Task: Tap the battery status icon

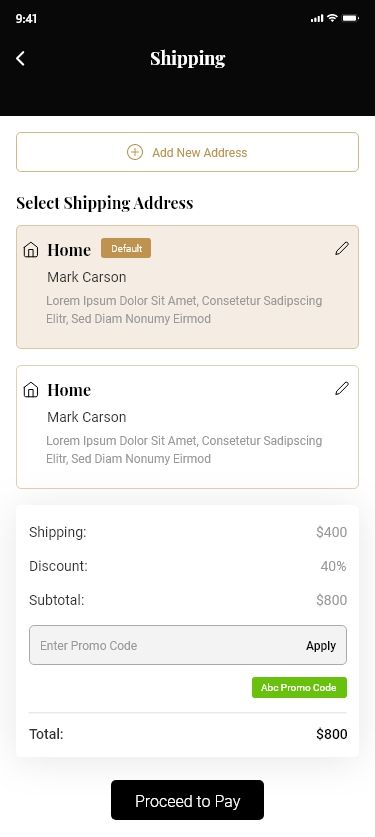Action: 350,18
